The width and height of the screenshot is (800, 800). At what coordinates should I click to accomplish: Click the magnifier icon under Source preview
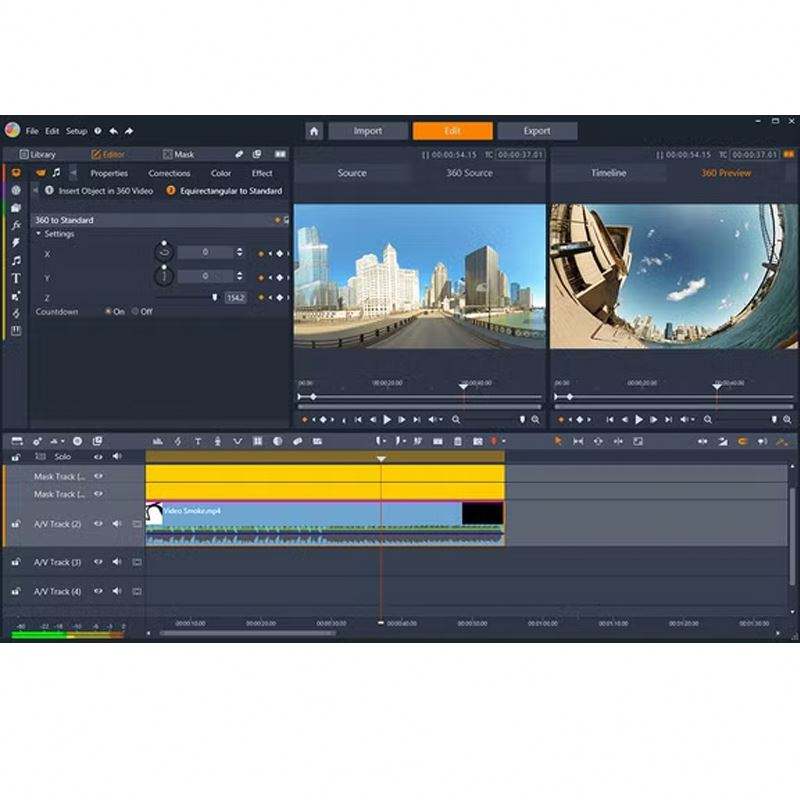tap(456, 420)
